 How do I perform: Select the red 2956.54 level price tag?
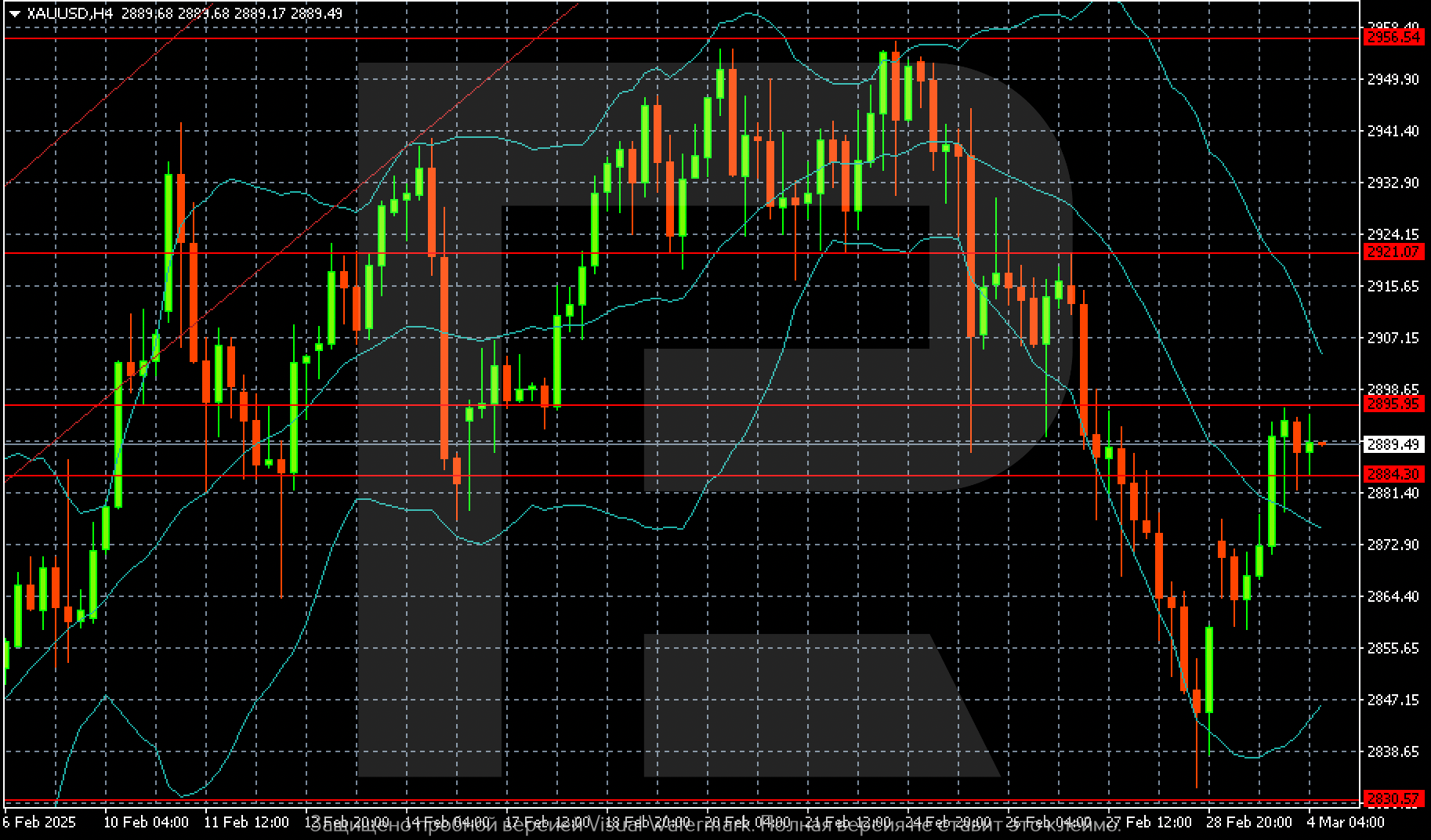(x=1393, y=37)
